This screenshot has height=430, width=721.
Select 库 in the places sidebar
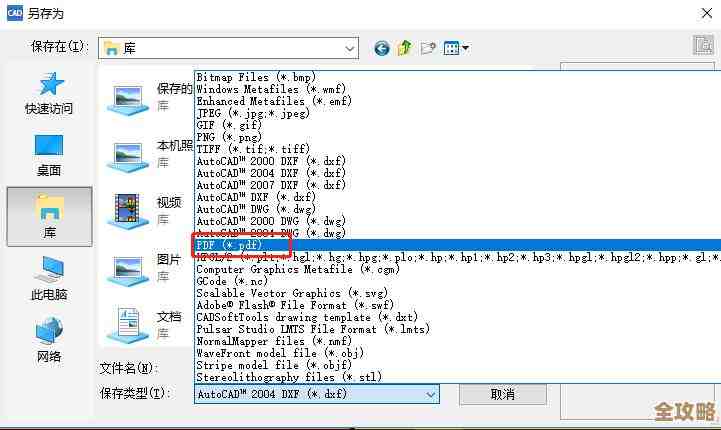pos(49,217)
